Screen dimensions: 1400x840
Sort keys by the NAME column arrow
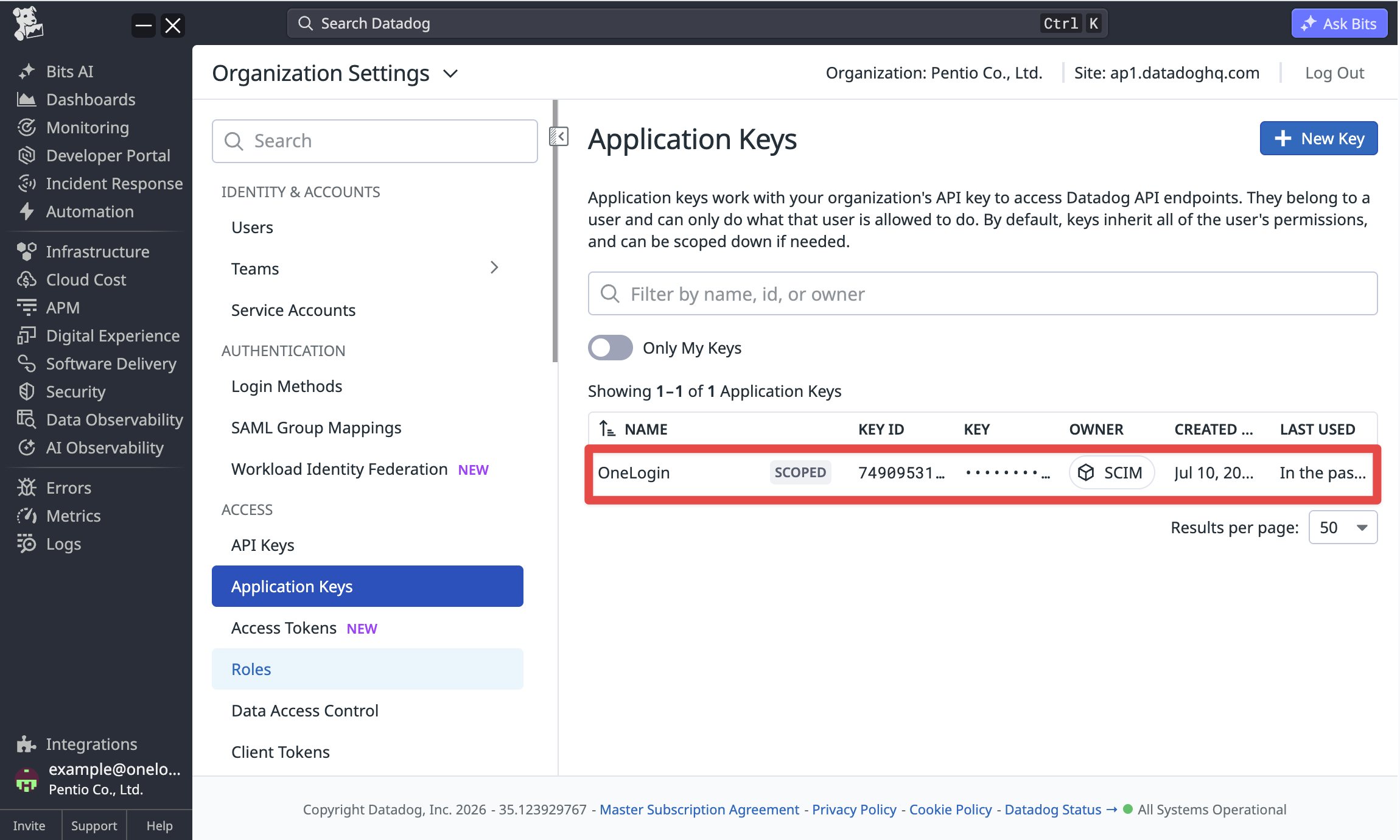[x=607, y=429]
